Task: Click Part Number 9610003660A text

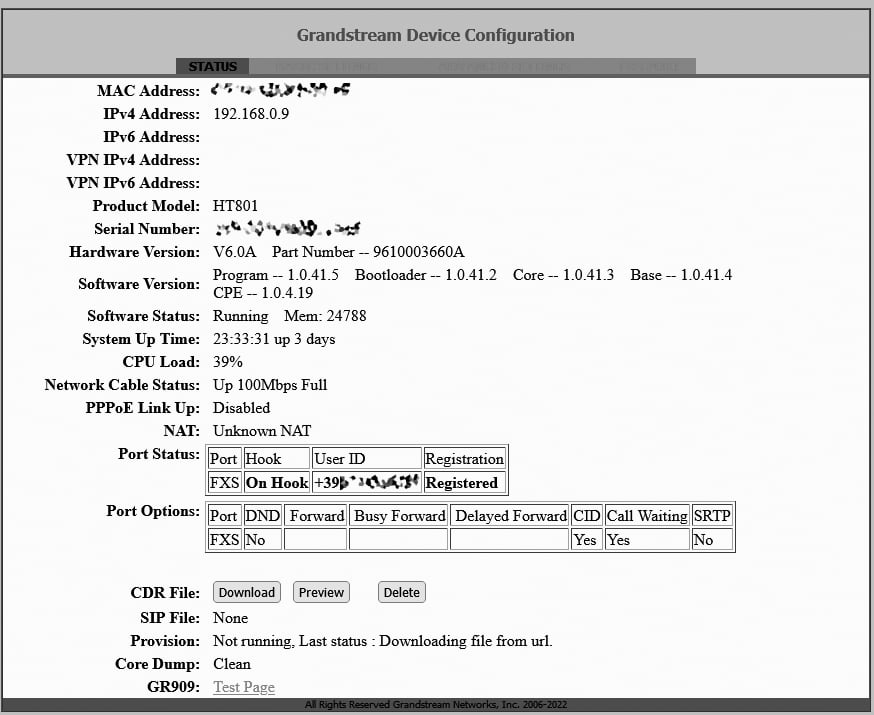Action: pyautogui.click(x=368, y=252)
